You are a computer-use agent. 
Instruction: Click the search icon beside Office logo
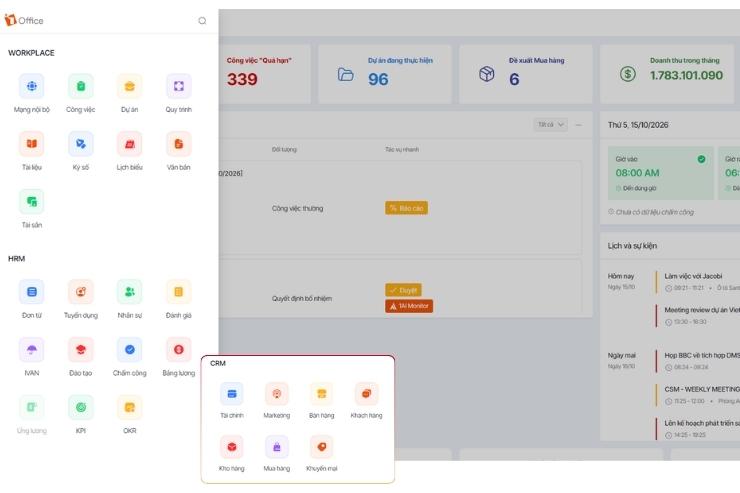click(202, 21)
